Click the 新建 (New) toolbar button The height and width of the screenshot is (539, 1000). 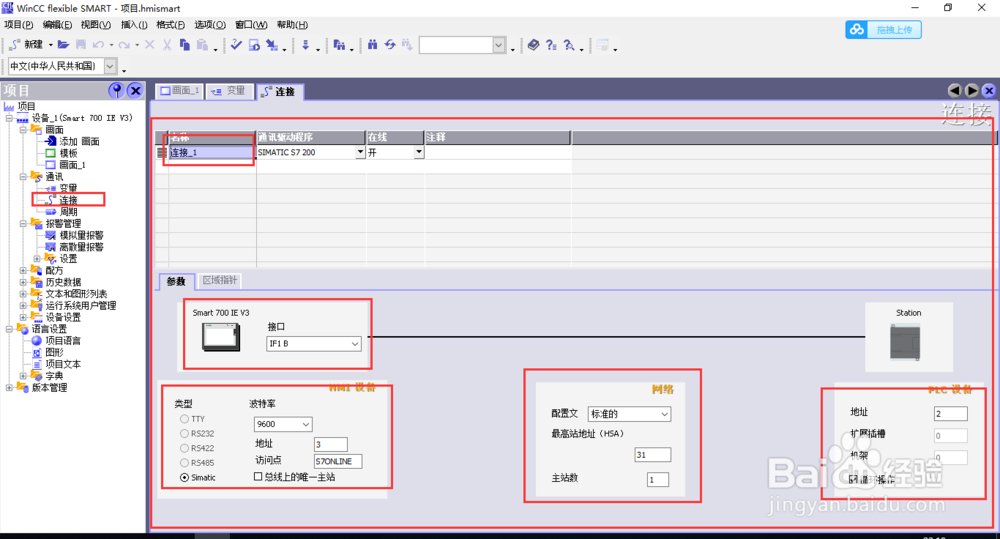26,45
